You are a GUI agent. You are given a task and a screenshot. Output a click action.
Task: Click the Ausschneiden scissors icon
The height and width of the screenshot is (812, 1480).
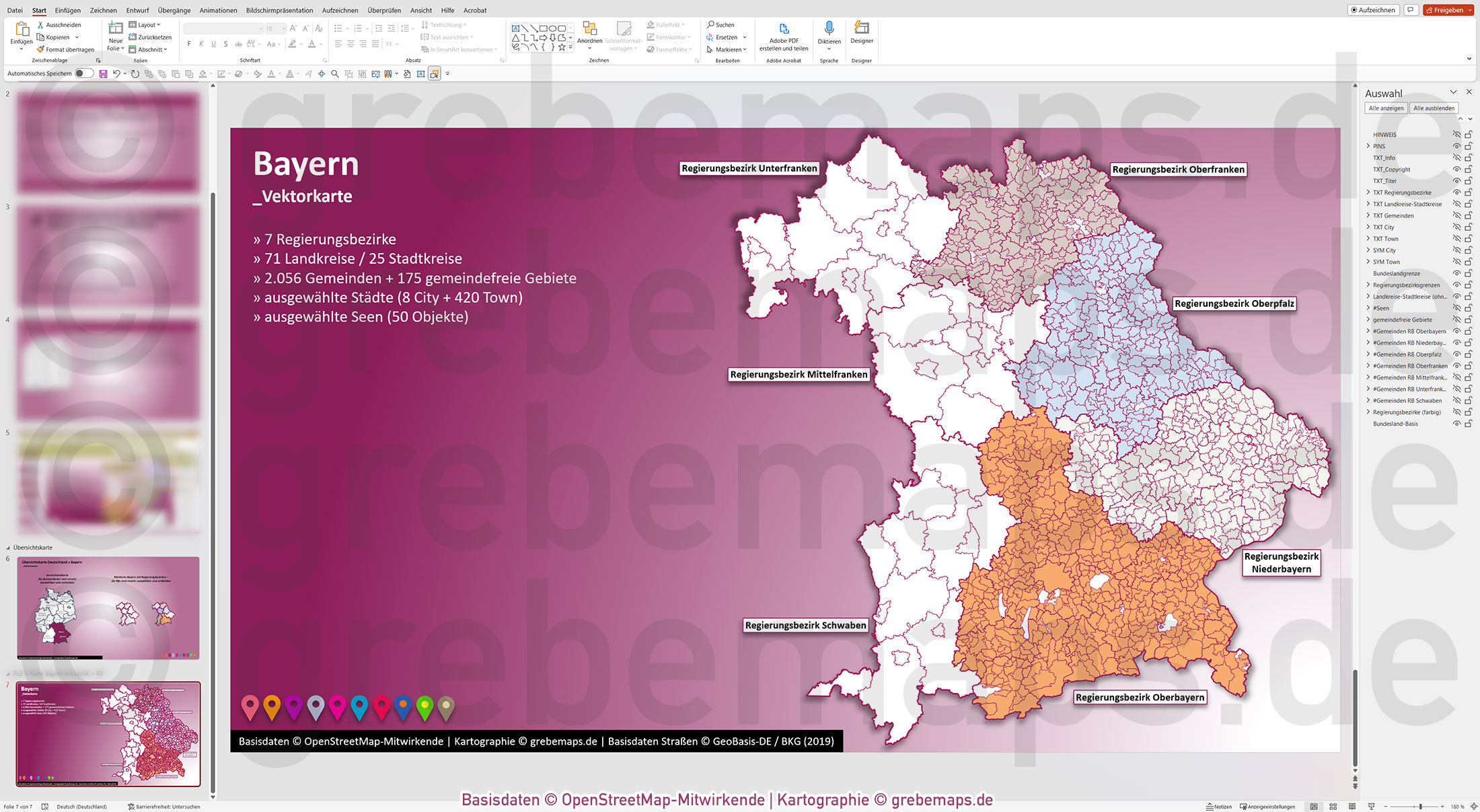(42, 24)
